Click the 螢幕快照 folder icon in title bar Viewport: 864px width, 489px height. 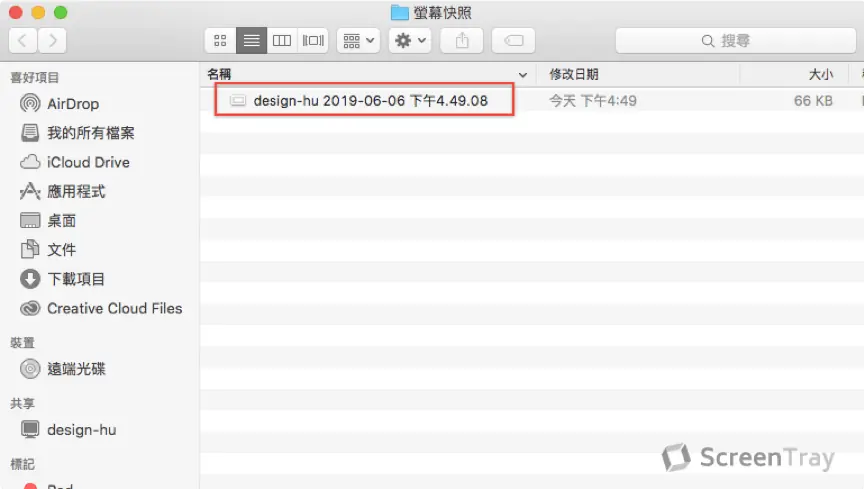point(399,13)
